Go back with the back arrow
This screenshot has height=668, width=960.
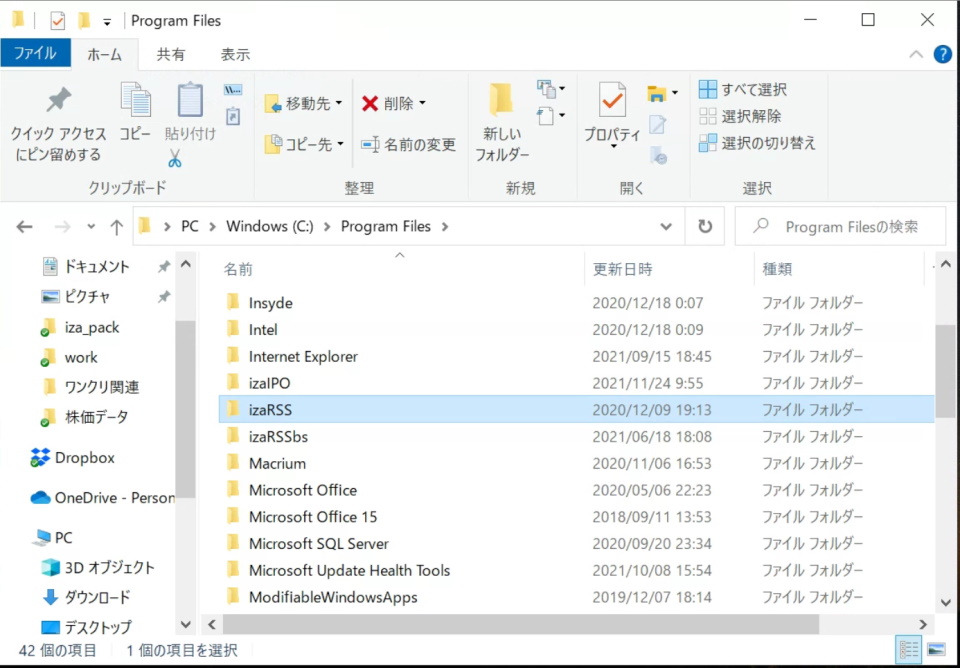point(24,227)
